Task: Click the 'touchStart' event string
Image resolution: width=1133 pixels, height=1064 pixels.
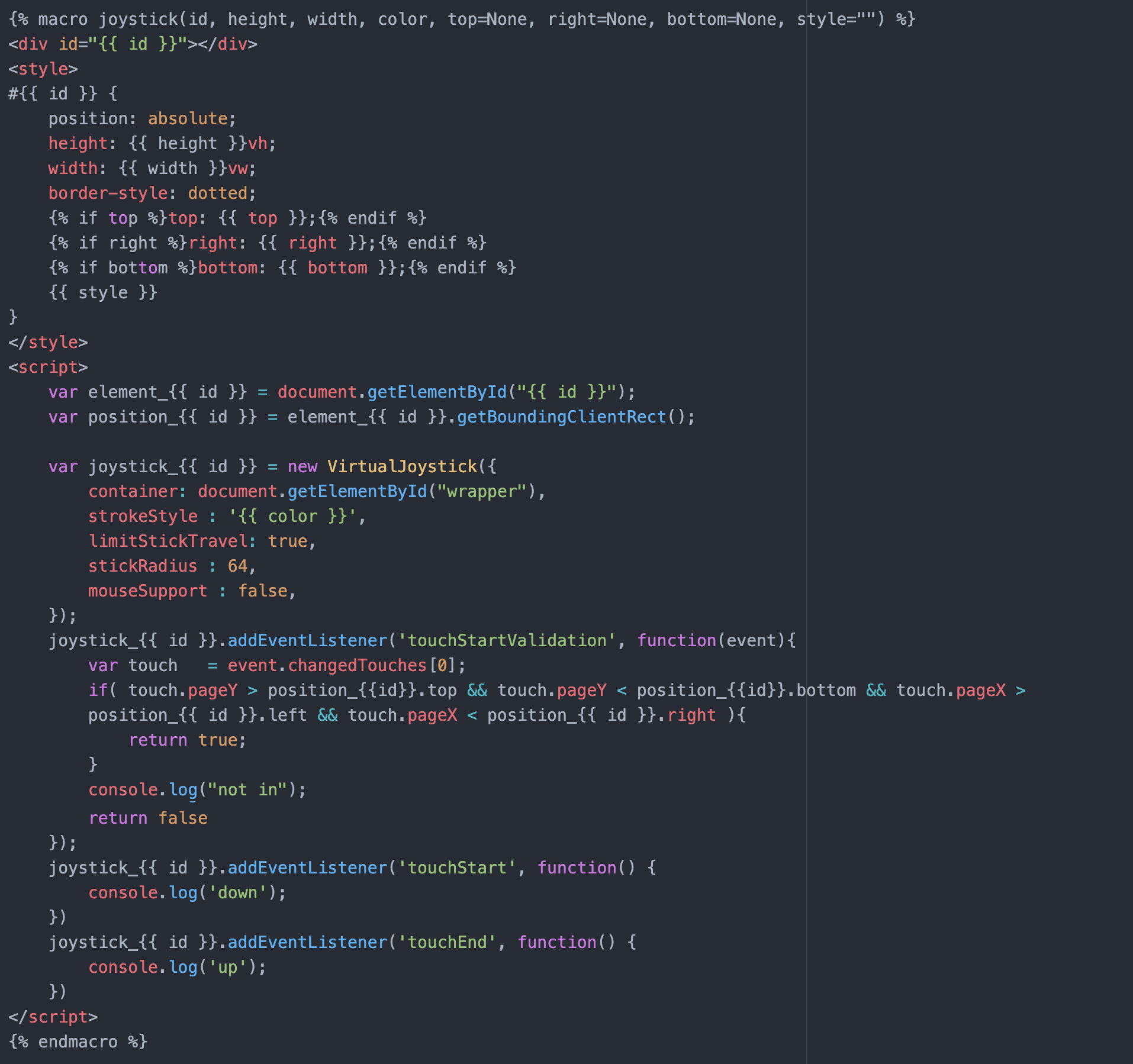Action: tap(457, 868)
